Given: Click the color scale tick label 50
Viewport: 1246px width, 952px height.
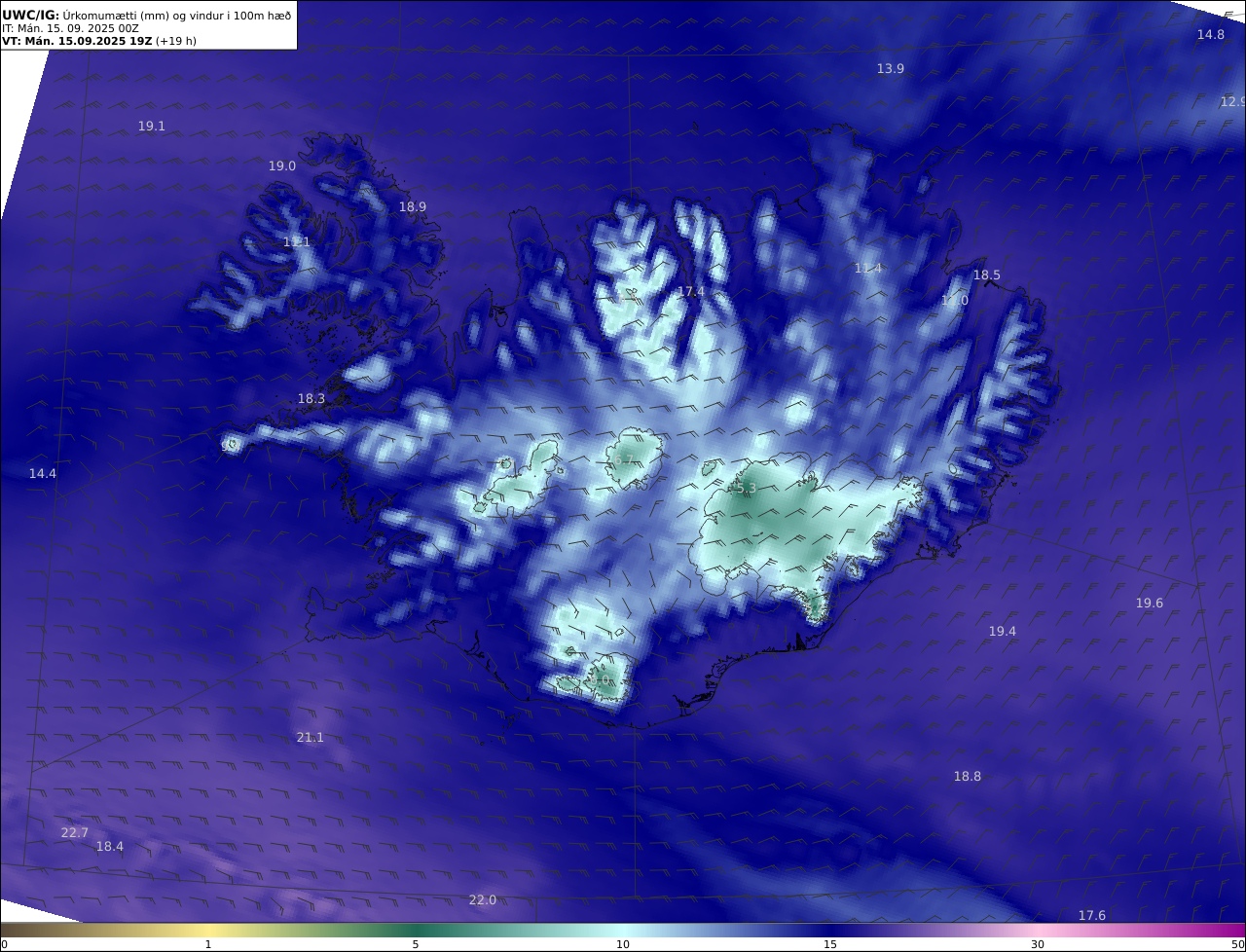Looking at the screenshot, I should (1238, 944).
